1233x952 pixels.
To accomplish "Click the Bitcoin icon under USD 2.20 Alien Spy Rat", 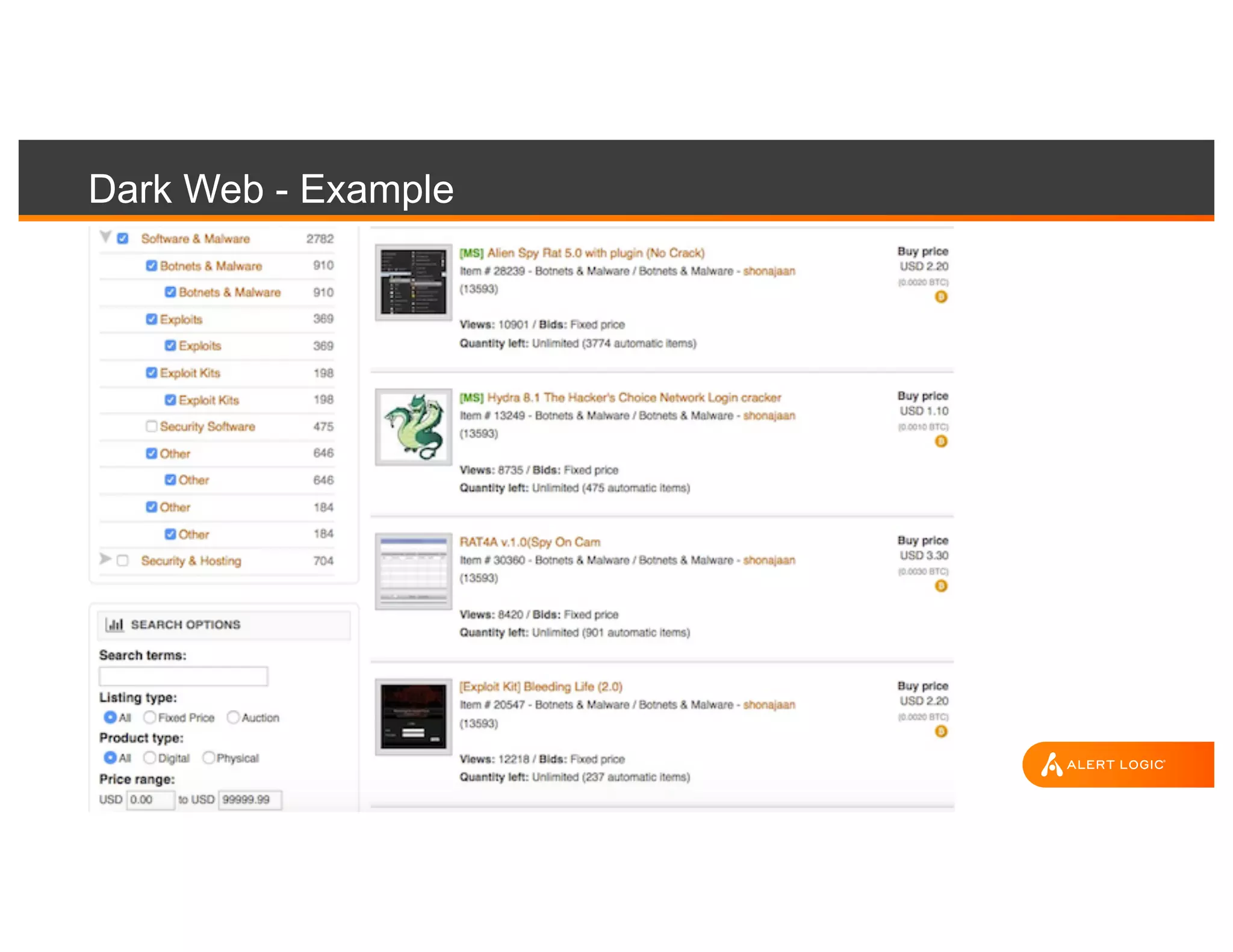I will tap(940, 297).
